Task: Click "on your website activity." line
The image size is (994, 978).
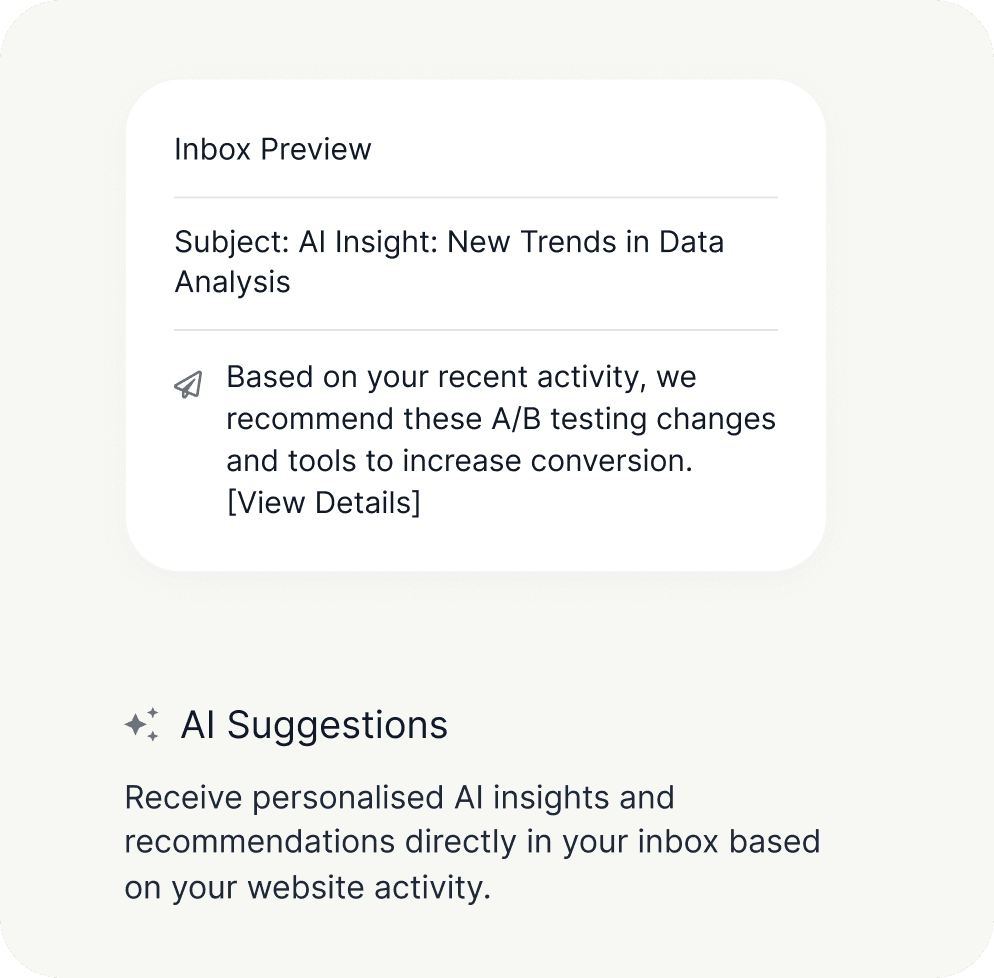Action: 307,886
